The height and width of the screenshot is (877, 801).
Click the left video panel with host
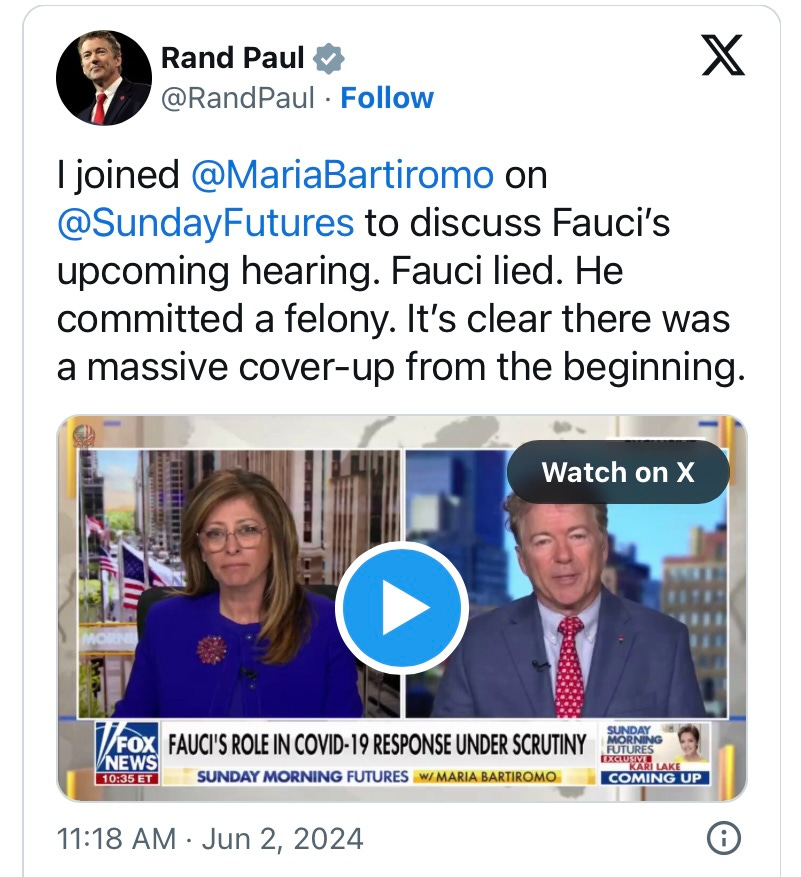(239, 583)
